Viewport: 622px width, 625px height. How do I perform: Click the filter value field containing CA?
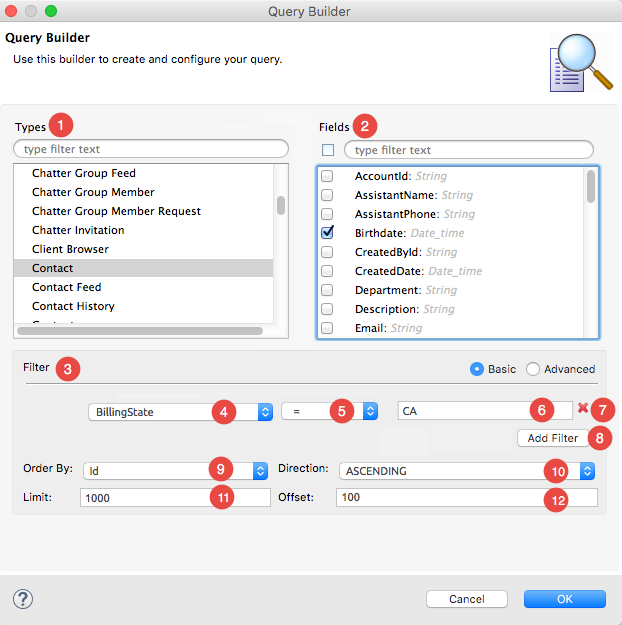tap(485, 411)
